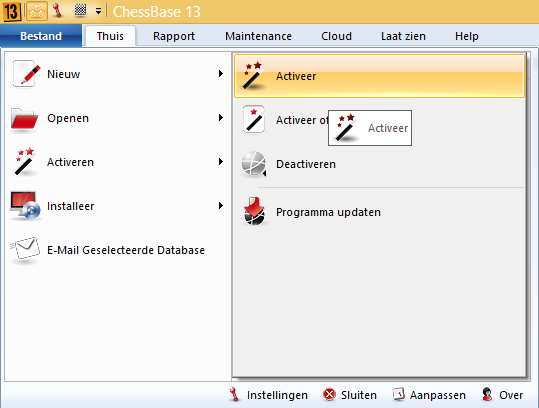The height and width of the screenshot is (408, 539).
Task: Click the wand document Activeer offline icon
Action: pyautogui.click(x=254, y=119)
